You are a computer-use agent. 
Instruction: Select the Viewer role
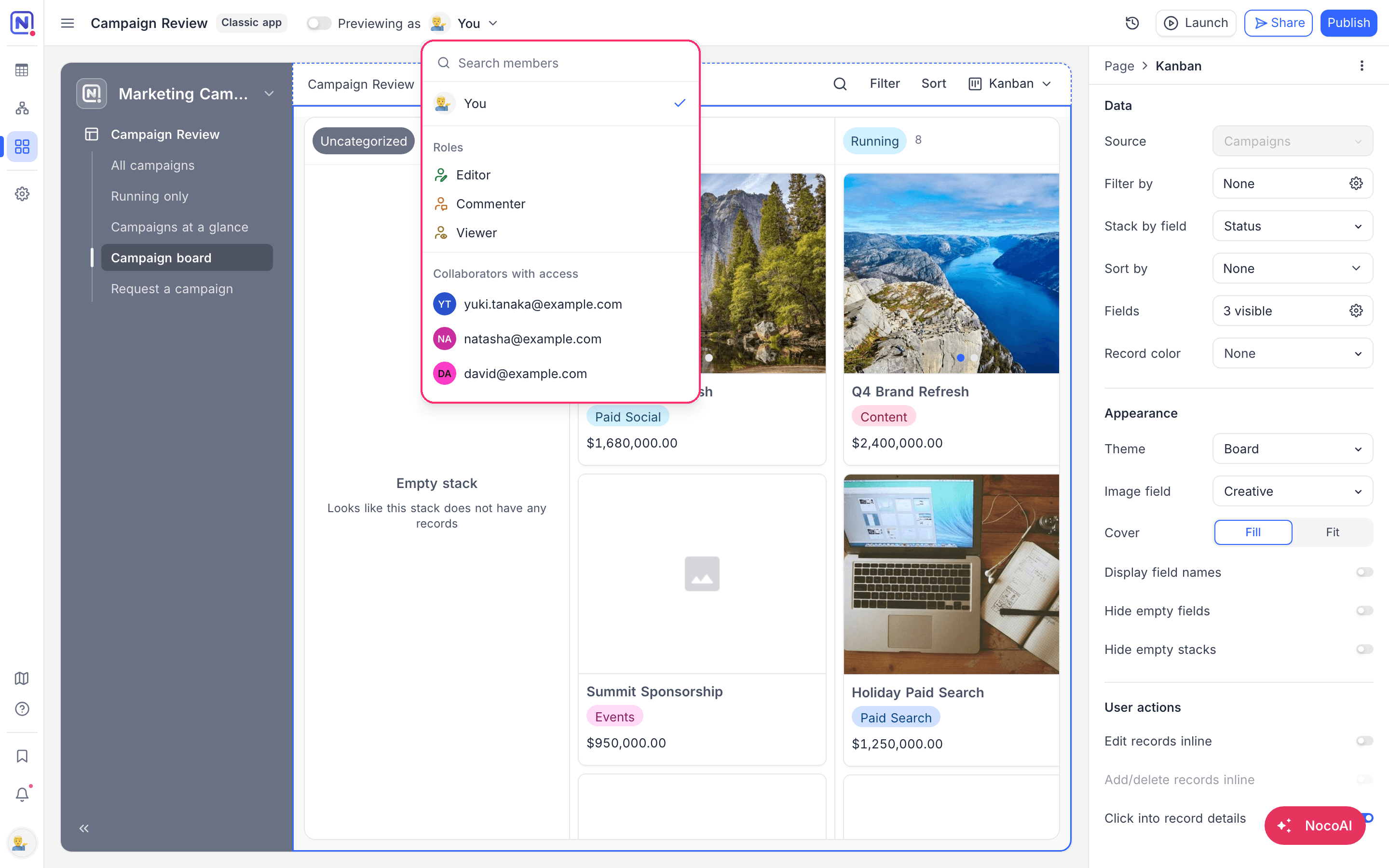[560, 232]
